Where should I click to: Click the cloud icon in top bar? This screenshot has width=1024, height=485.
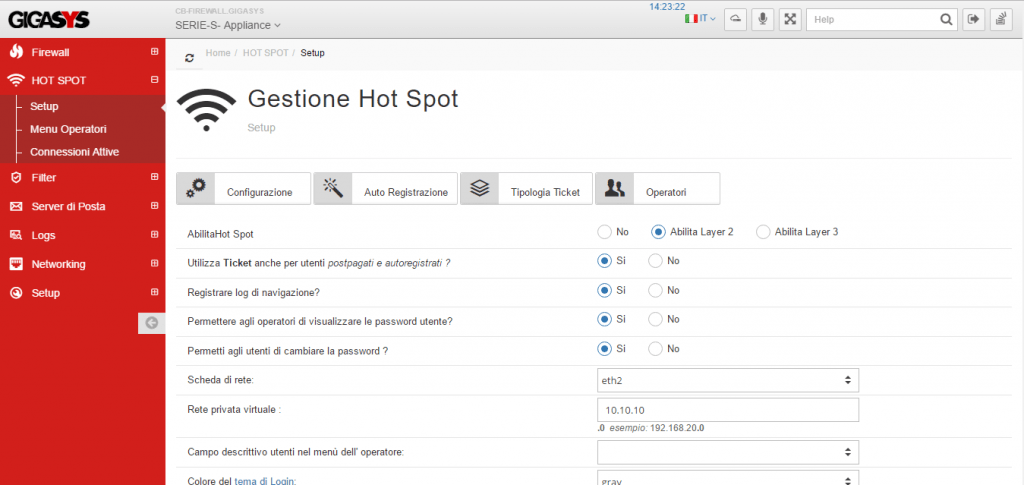(736, 20)
